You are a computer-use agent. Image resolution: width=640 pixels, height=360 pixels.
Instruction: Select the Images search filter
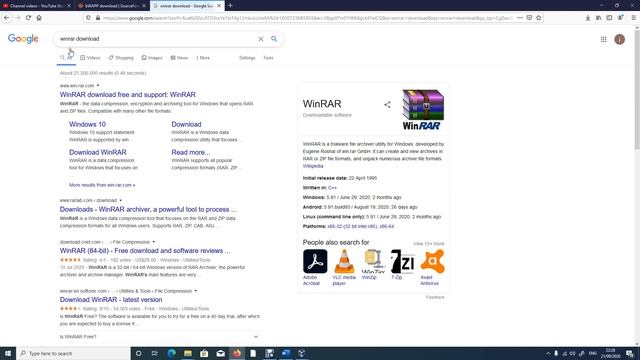[152, 58]
